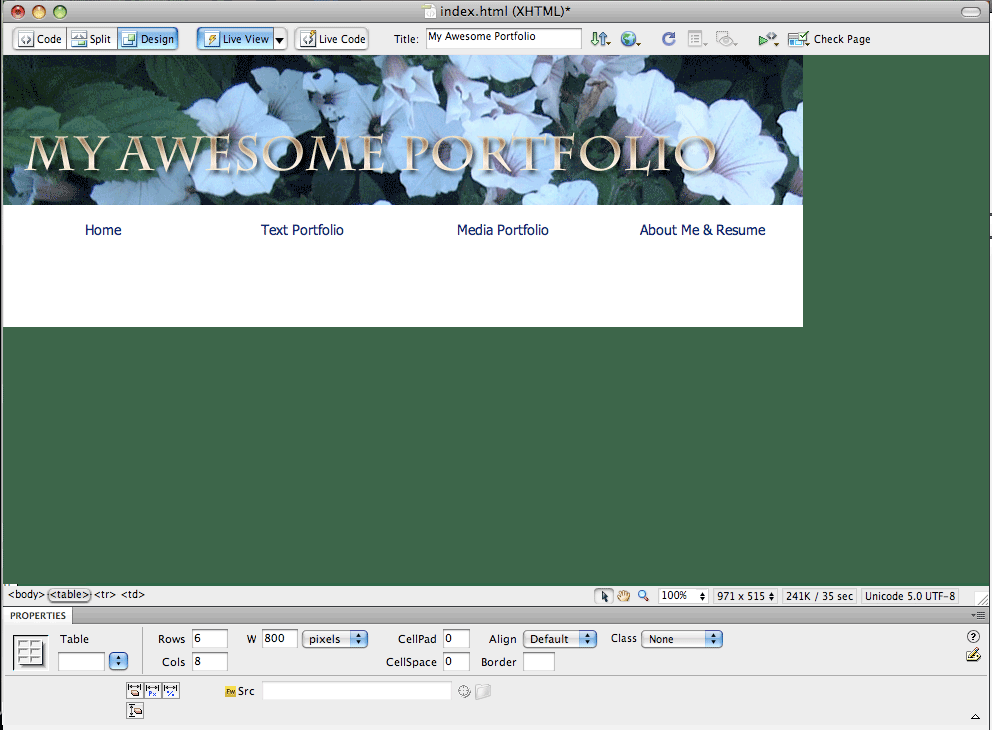Open the Live View options arrow
Image resolution: width=992 pixels, height=730 pixels.
tap(280, 40)
